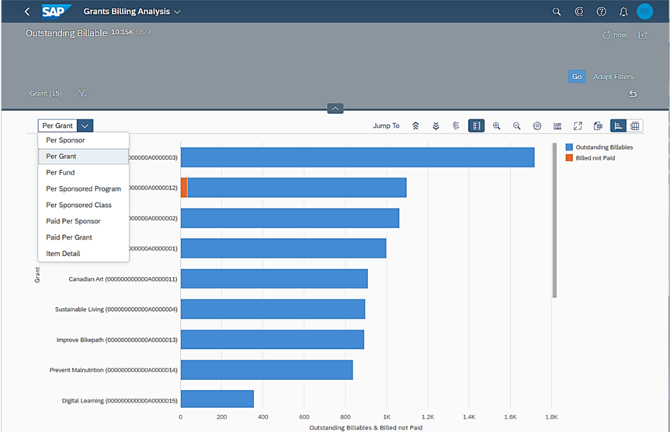
Task: Click the Per Grant combo box field
Action: coord(57,126)
